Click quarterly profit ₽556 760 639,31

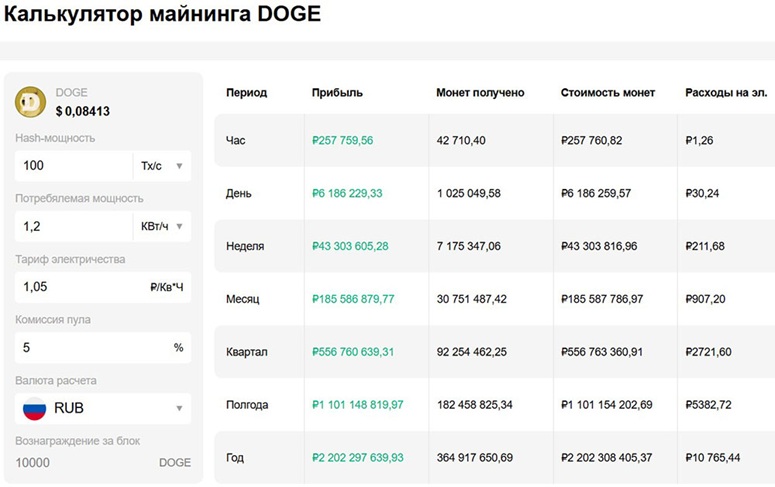[353, 352]
